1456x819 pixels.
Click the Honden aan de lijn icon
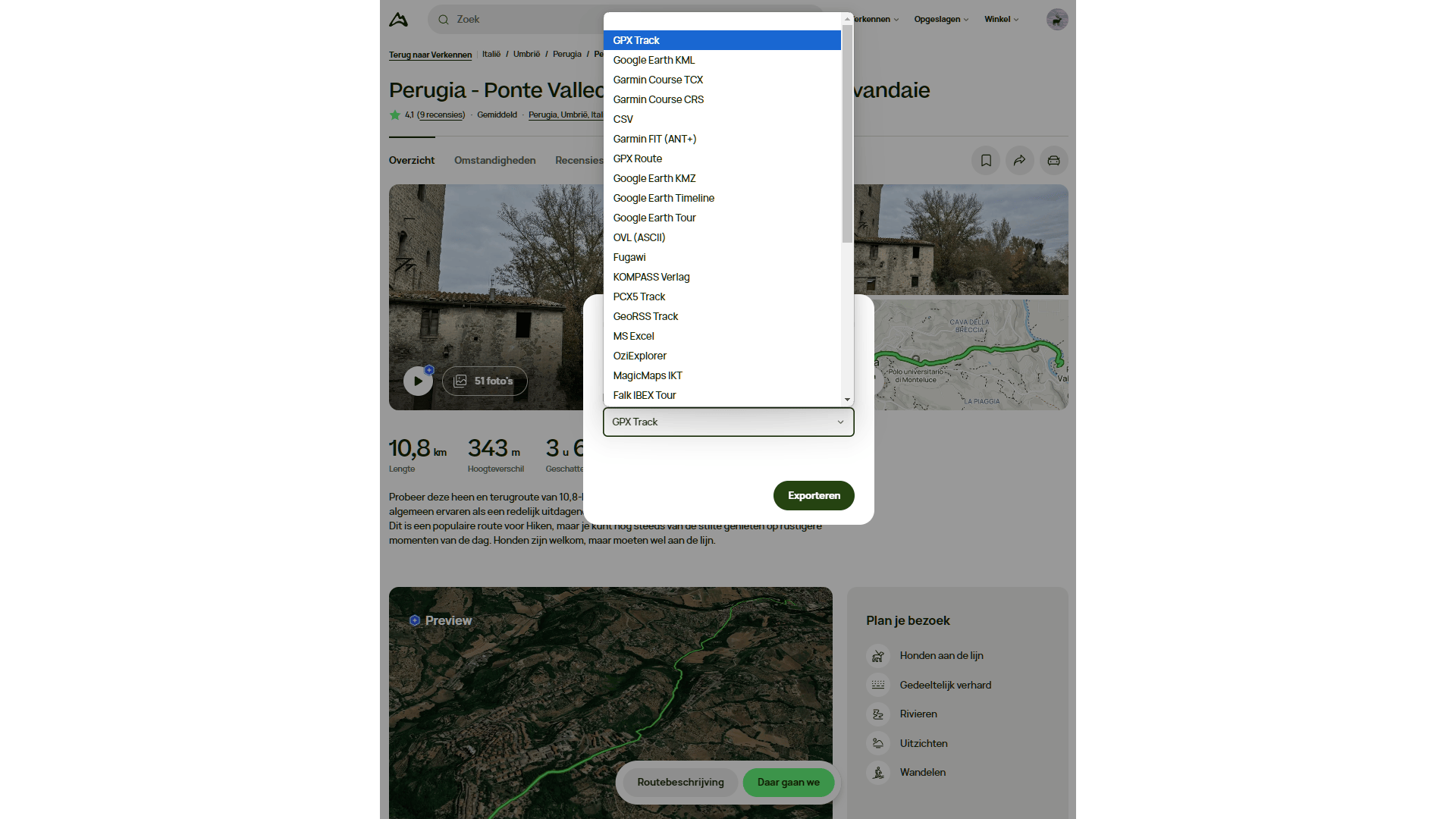click(x=877, y=656)
